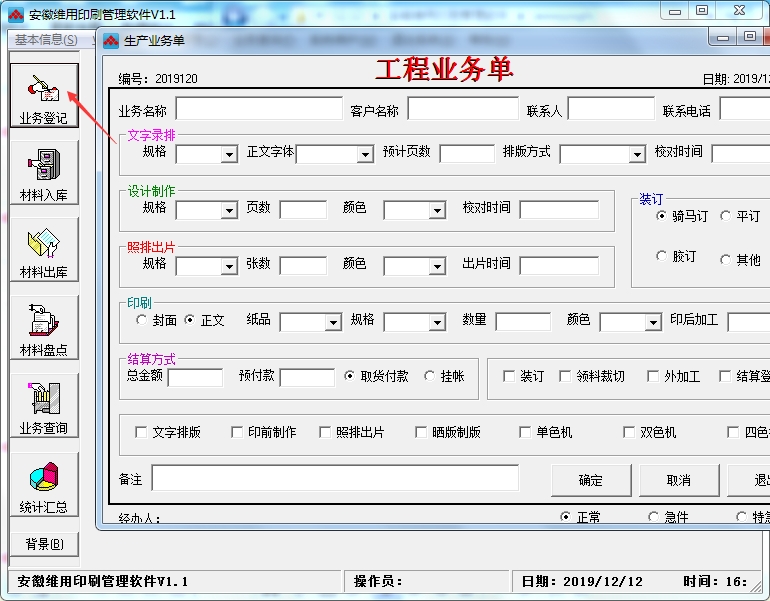Image resolution: width=770 pixels, height=601 pixels.
Task: Click the app logo in main title bar
Action: pos(14,13)
